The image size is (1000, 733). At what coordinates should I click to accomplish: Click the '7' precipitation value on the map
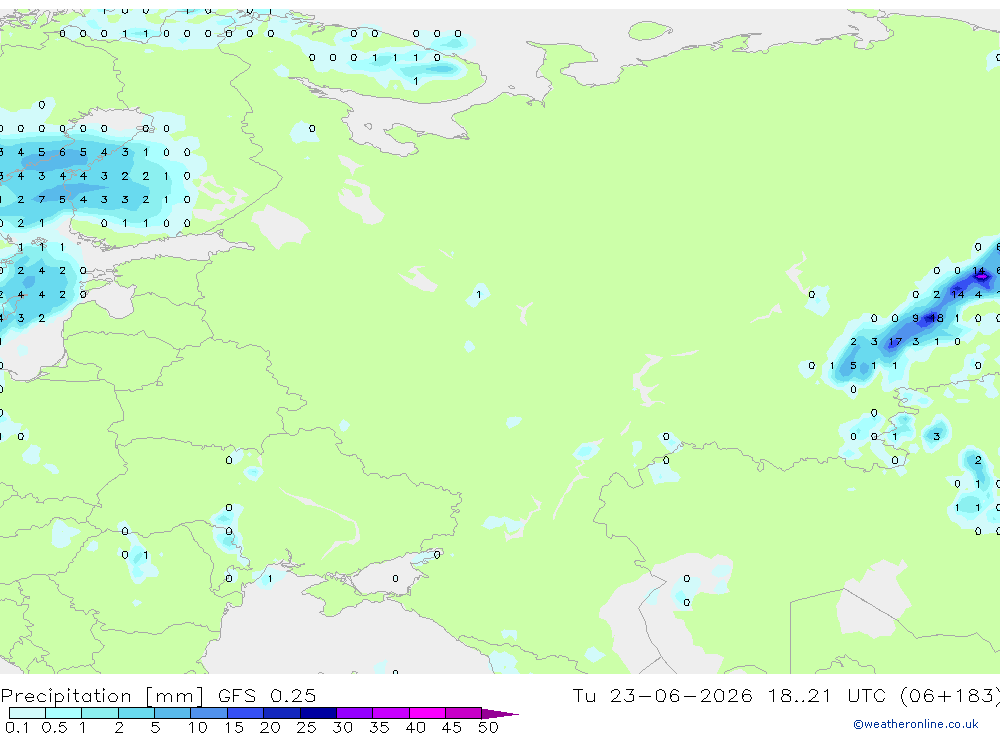[x=41, y=200]
